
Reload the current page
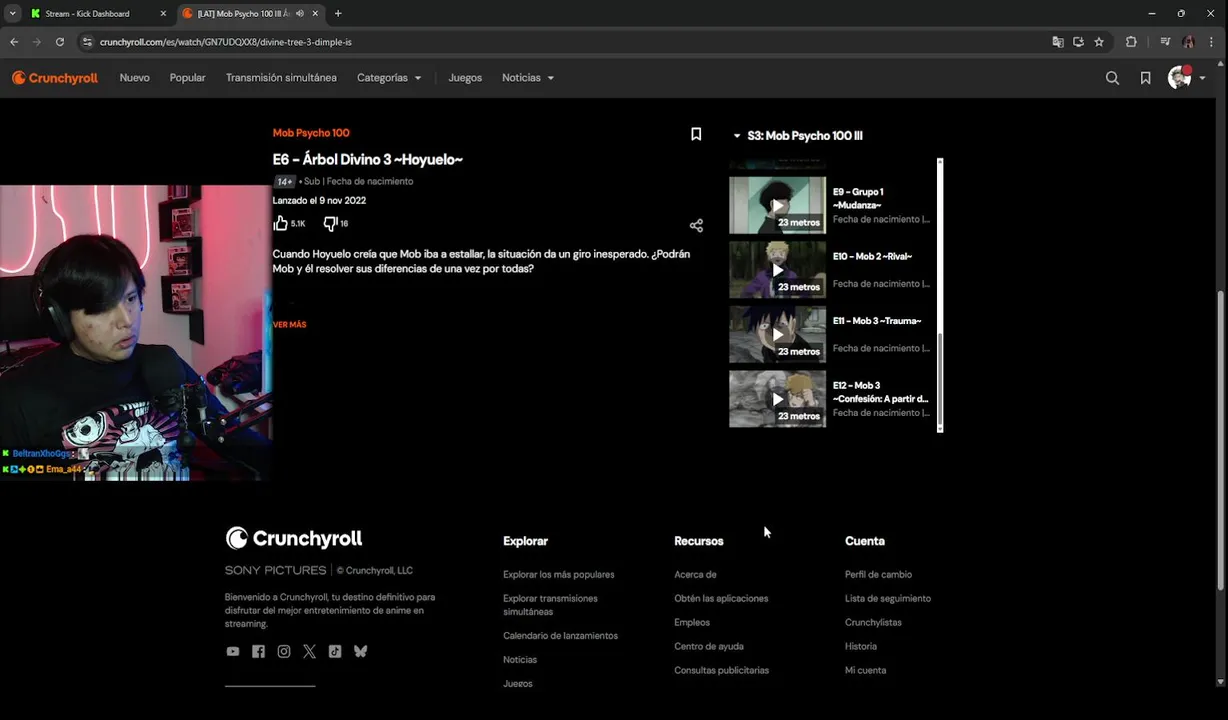[x=60, y=42]
